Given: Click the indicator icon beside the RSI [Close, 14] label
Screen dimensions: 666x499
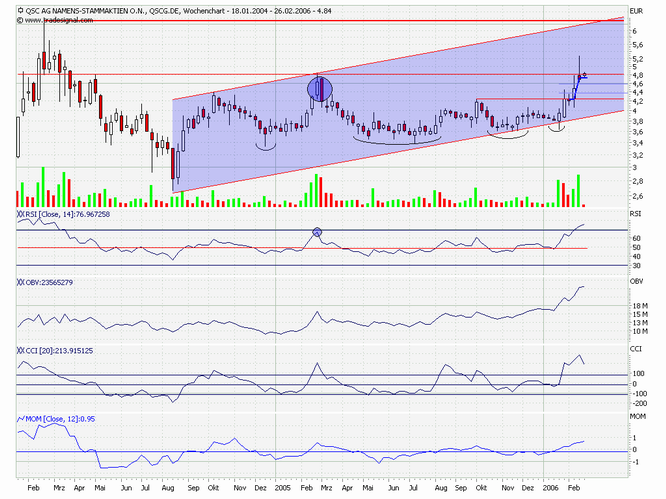Looking at the screenshot, I should (20, 214).
